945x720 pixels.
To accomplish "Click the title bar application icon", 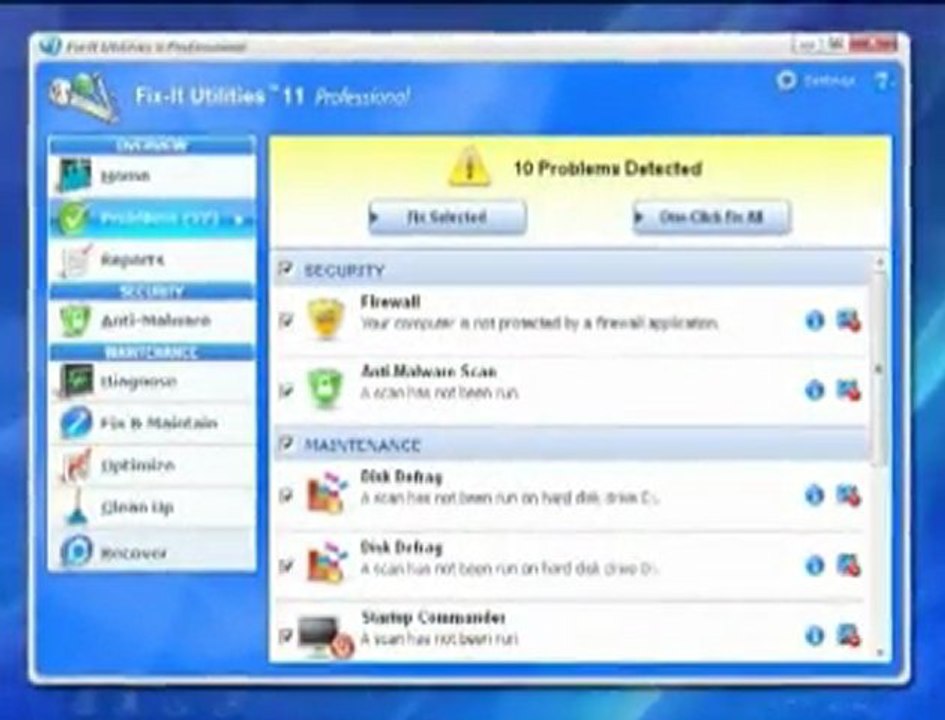I will (51, 46).
